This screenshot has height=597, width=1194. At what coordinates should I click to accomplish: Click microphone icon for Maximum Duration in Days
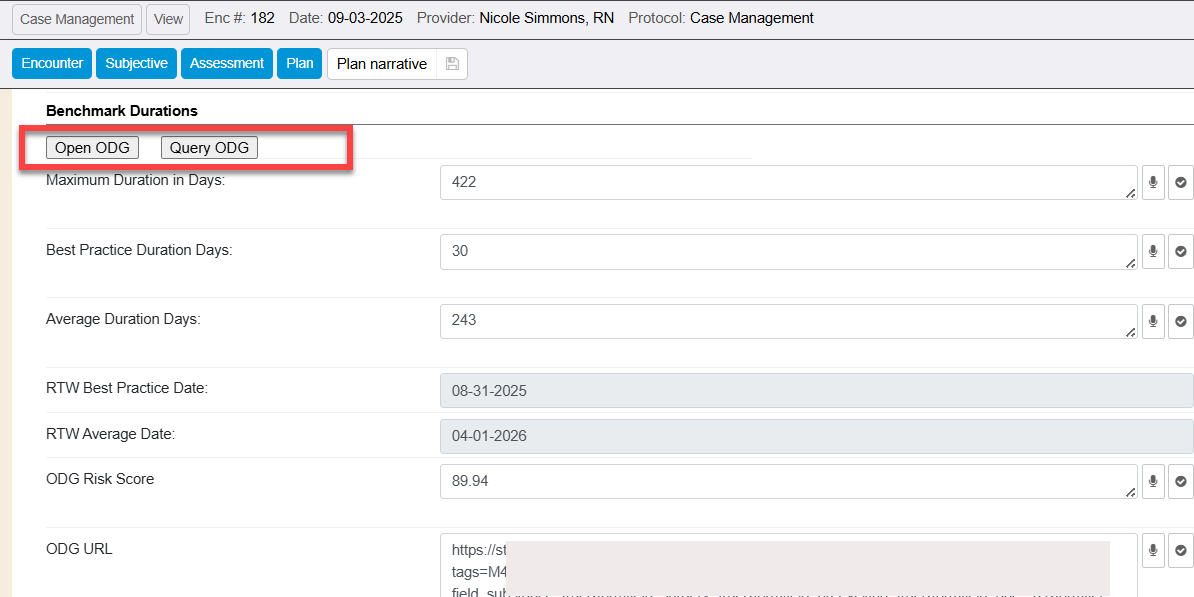(x=1153, y=183)
